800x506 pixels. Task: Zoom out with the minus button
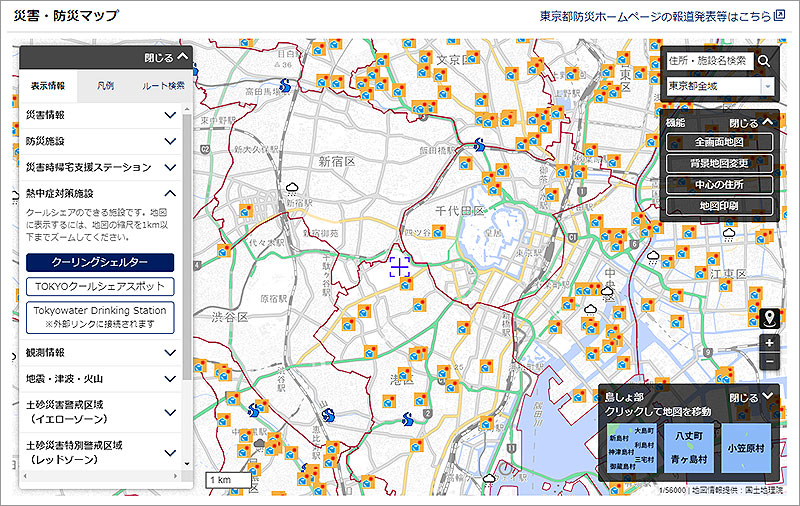point(769,361)
